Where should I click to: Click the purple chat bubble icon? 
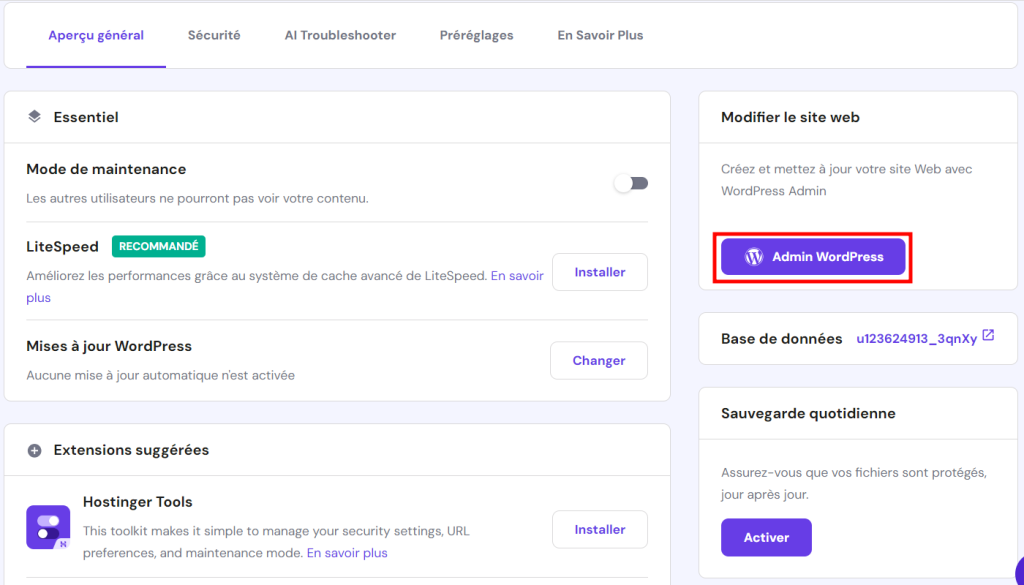[x=1017, y=567]
